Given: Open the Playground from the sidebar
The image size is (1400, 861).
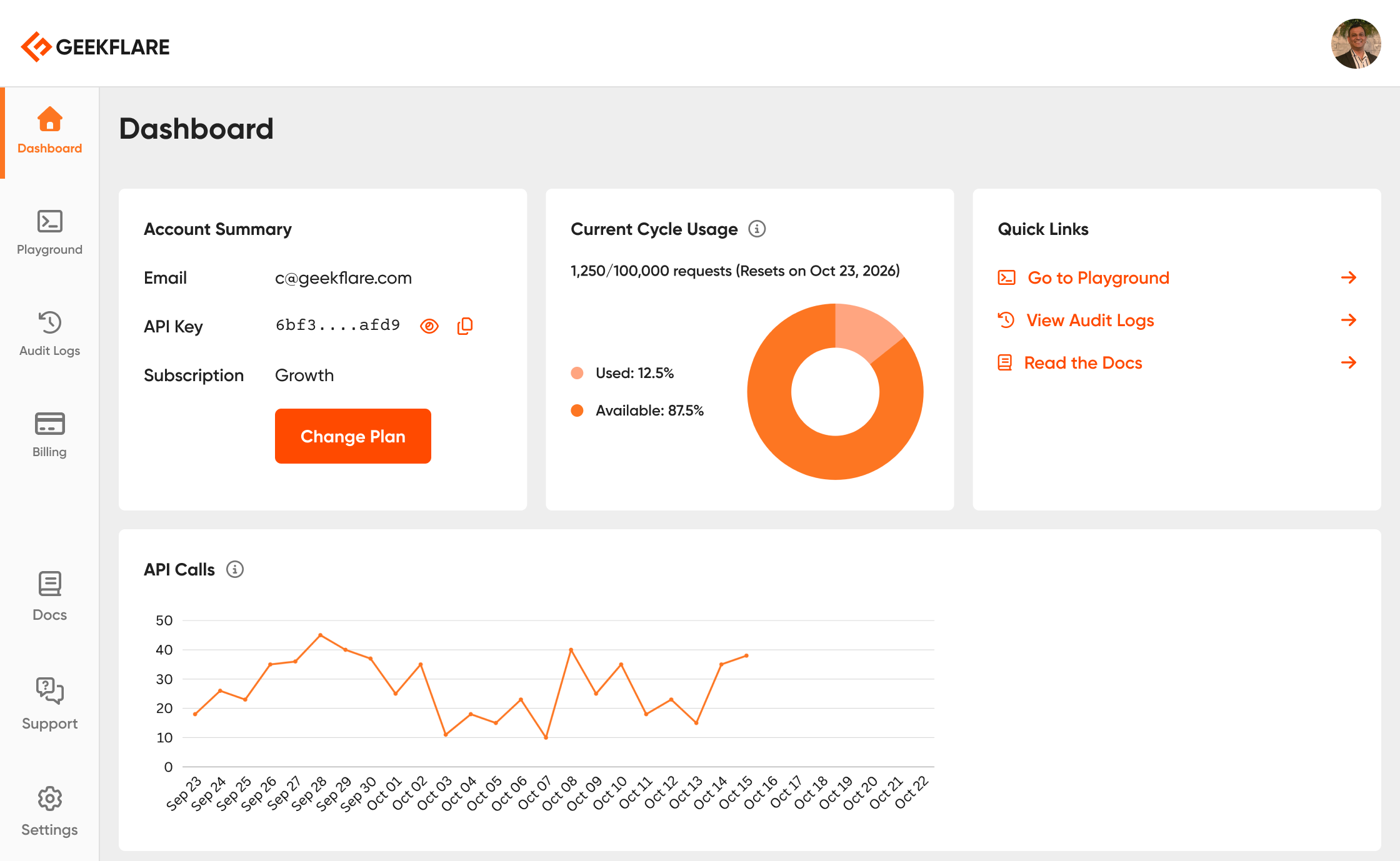Looking at the screenshot, I should click(49, 232).
